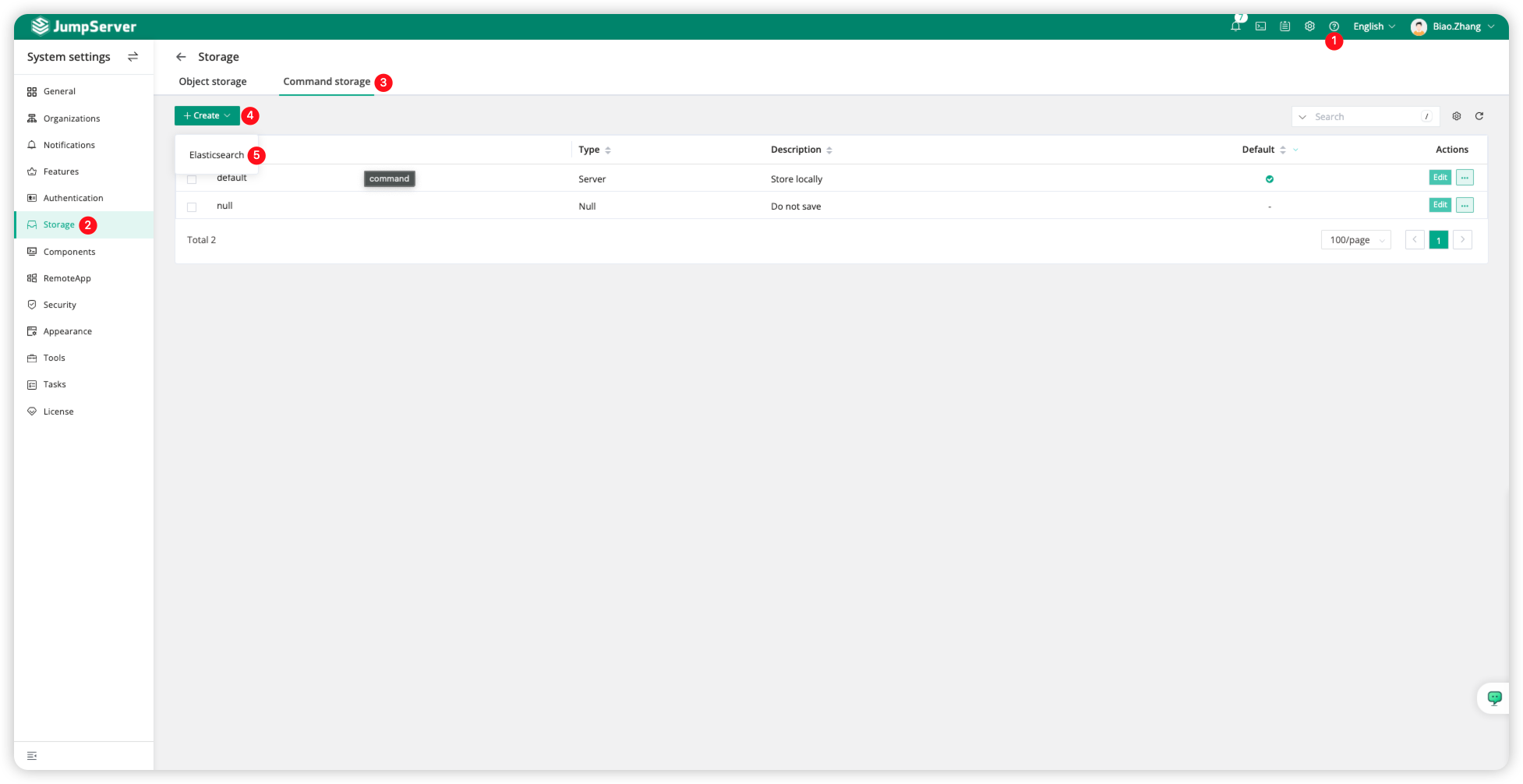The height and width of the screenshot is (784, 1523).
Task: Open the notifications bell icon
Action: (1235, 26)
